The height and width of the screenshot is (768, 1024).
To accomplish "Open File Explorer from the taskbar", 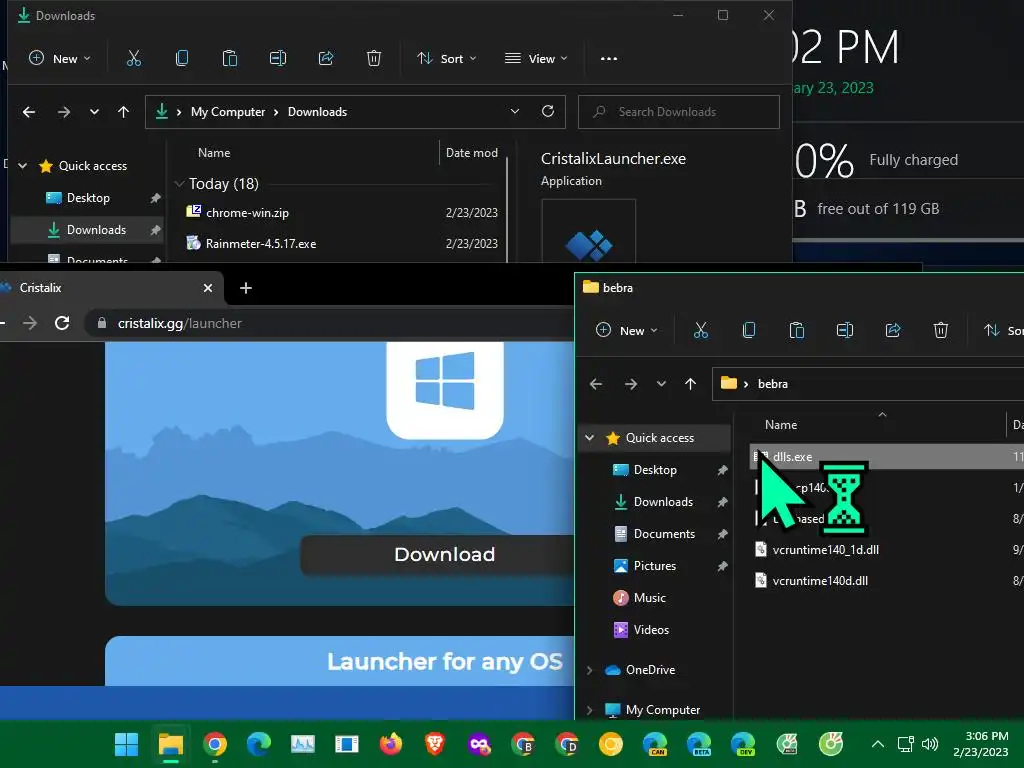I will click(170, 744).
